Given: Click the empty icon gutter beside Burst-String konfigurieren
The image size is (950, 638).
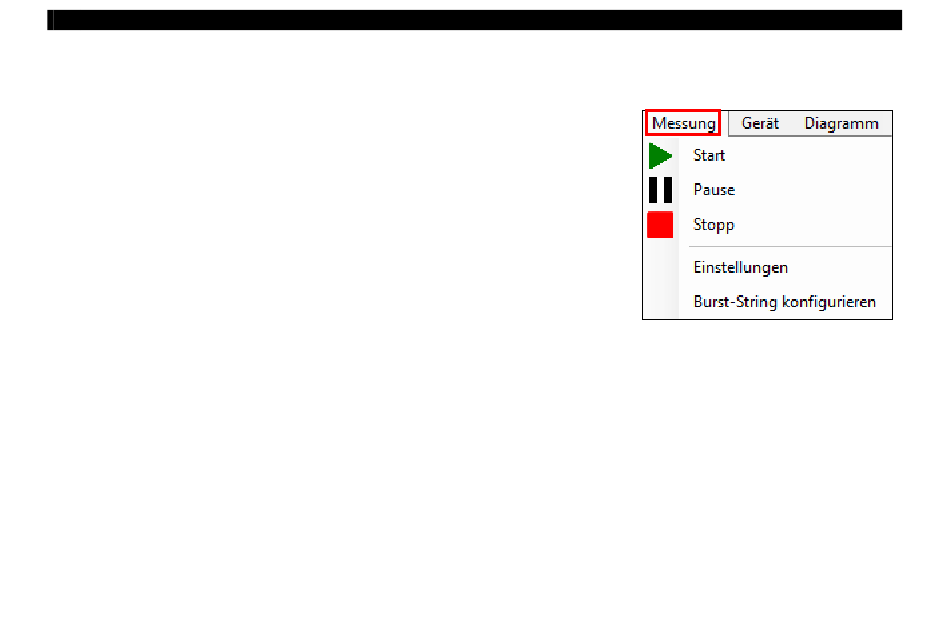Looking at the screenshot, I should 661,302.
